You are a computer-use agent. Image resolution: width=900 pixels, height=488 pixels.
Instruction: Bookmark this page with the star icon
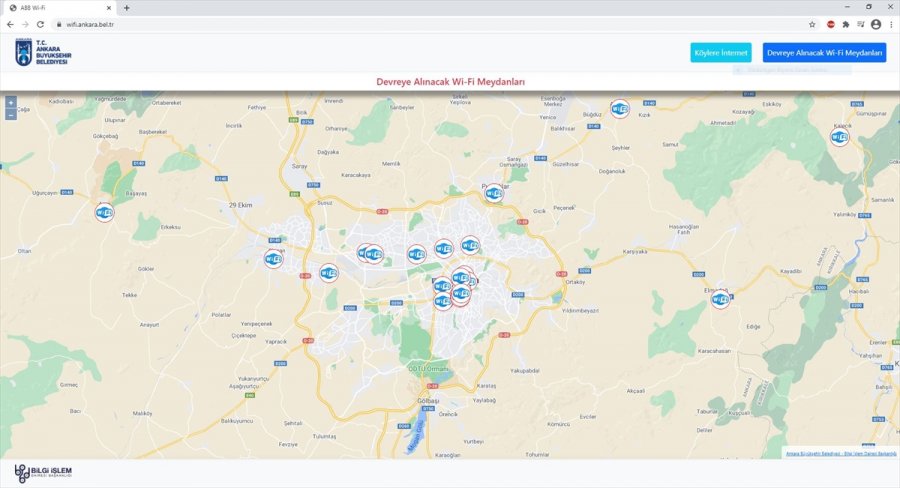[812, 24]
